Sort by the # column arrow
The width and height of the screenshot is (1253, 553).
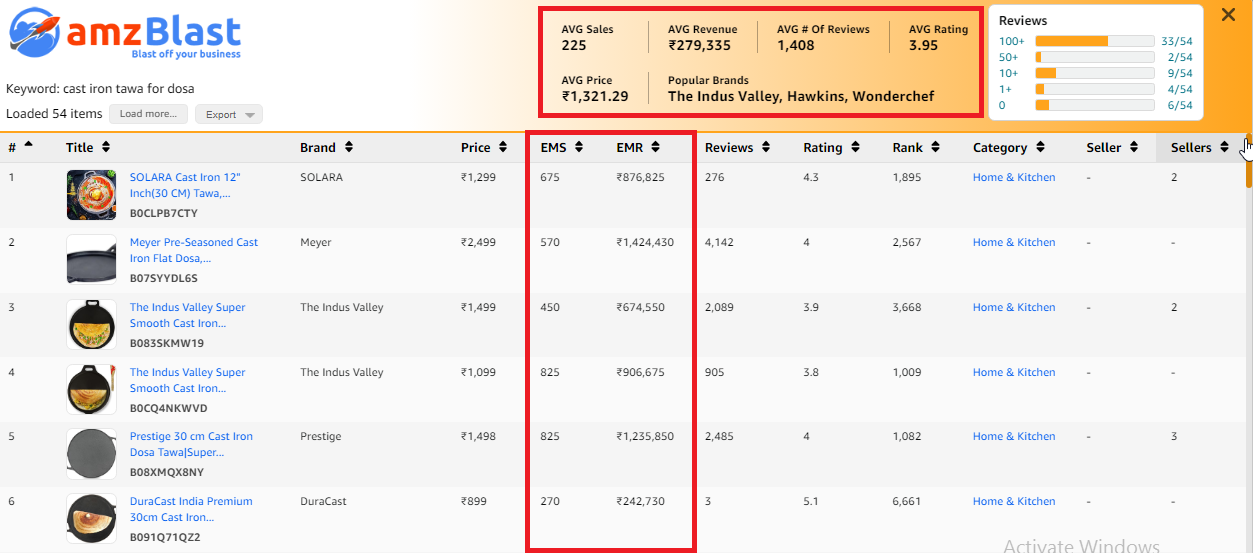[28, 145]
